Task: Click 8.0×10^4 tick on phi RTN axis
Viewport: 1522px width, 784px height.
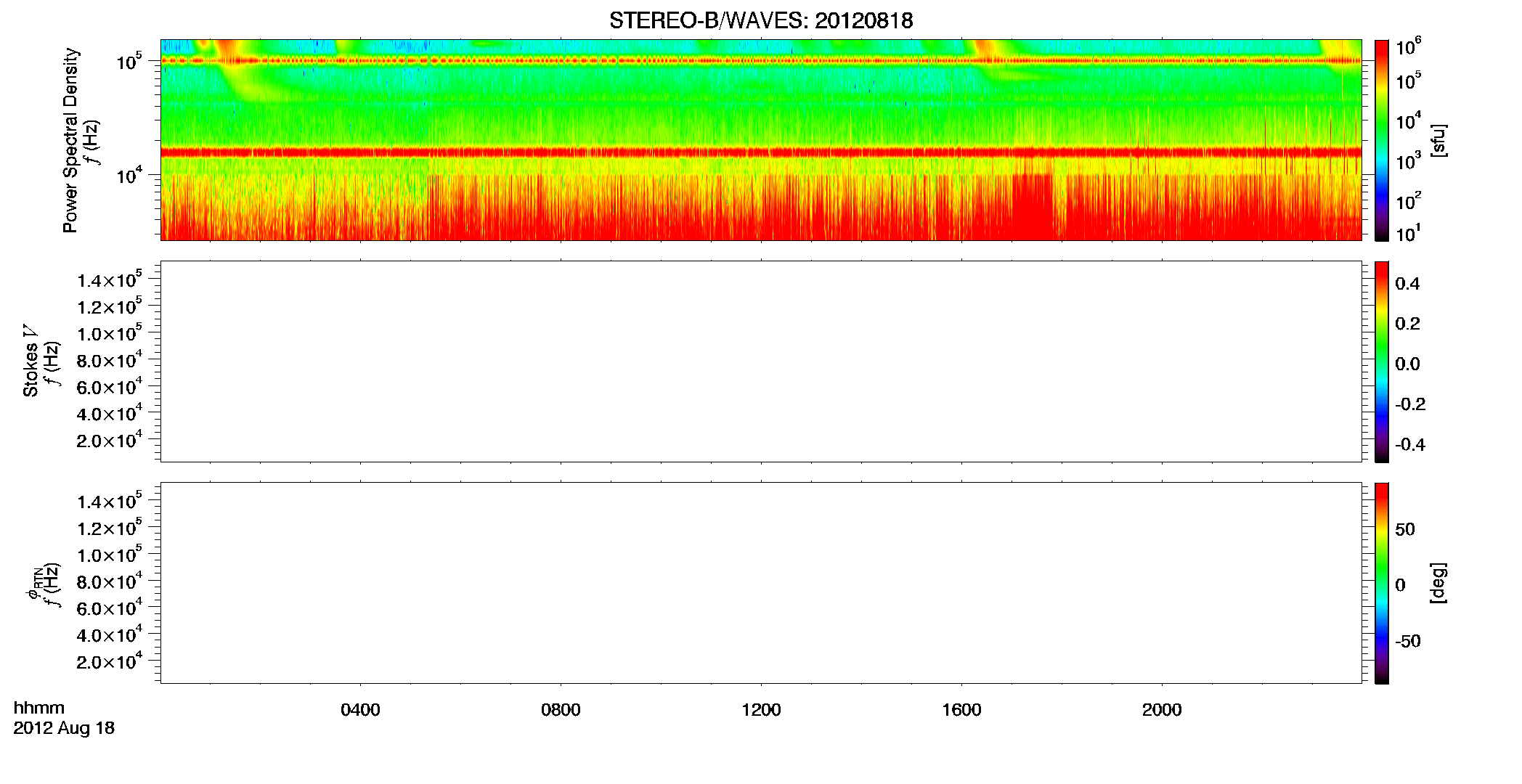Action: coord(110,581)
